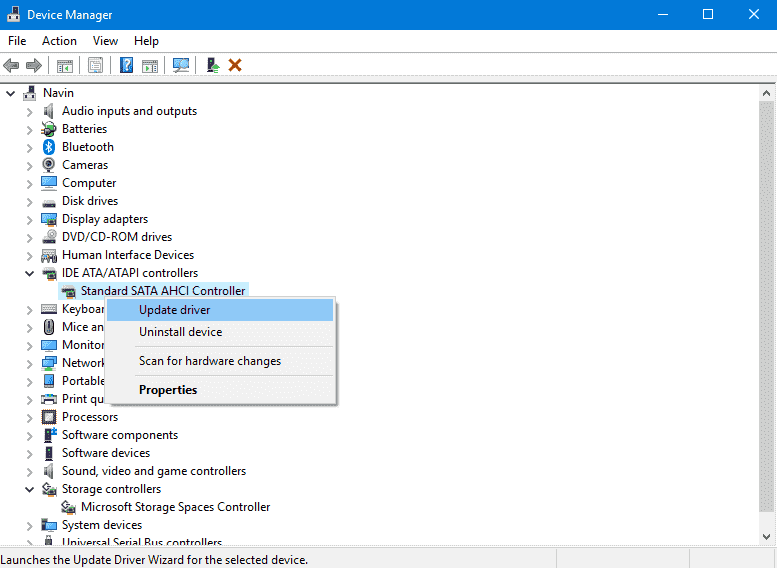Select Microsoft Storage Spaces Controller entry
777x568 pixels.
tap(175, 507)
